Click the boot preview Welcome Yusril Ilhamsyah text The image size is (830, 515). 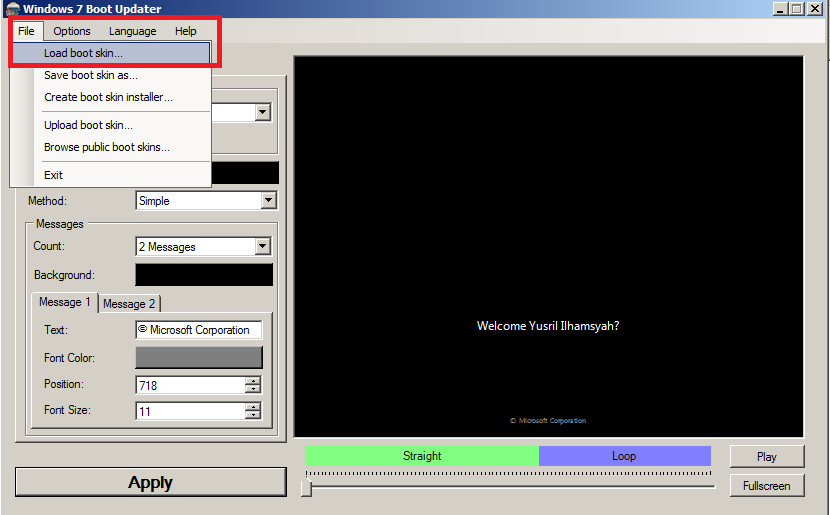548,326
